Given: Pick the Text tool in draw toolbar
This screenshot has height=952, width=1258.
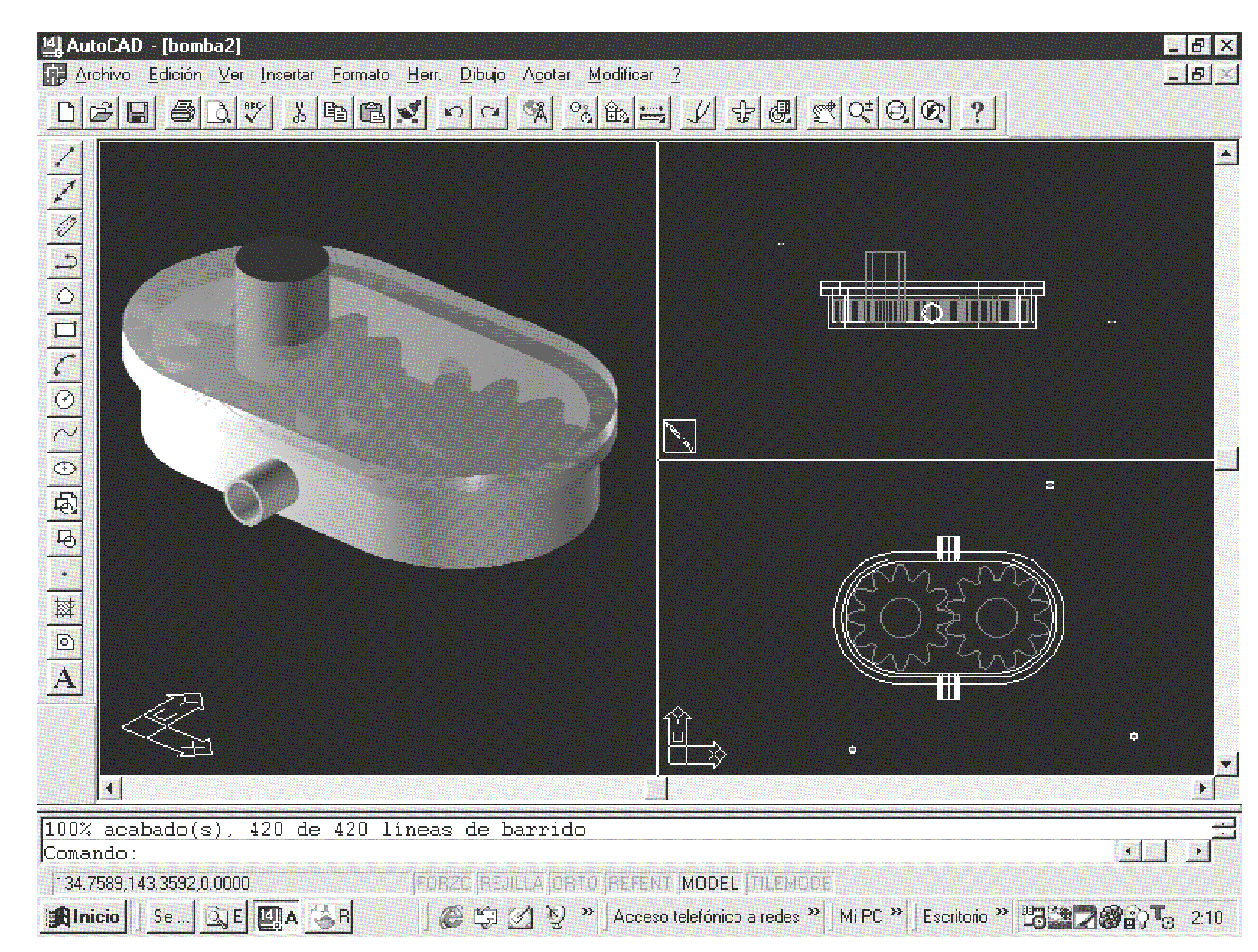Looking at the screenshot, I should [65, 679].
